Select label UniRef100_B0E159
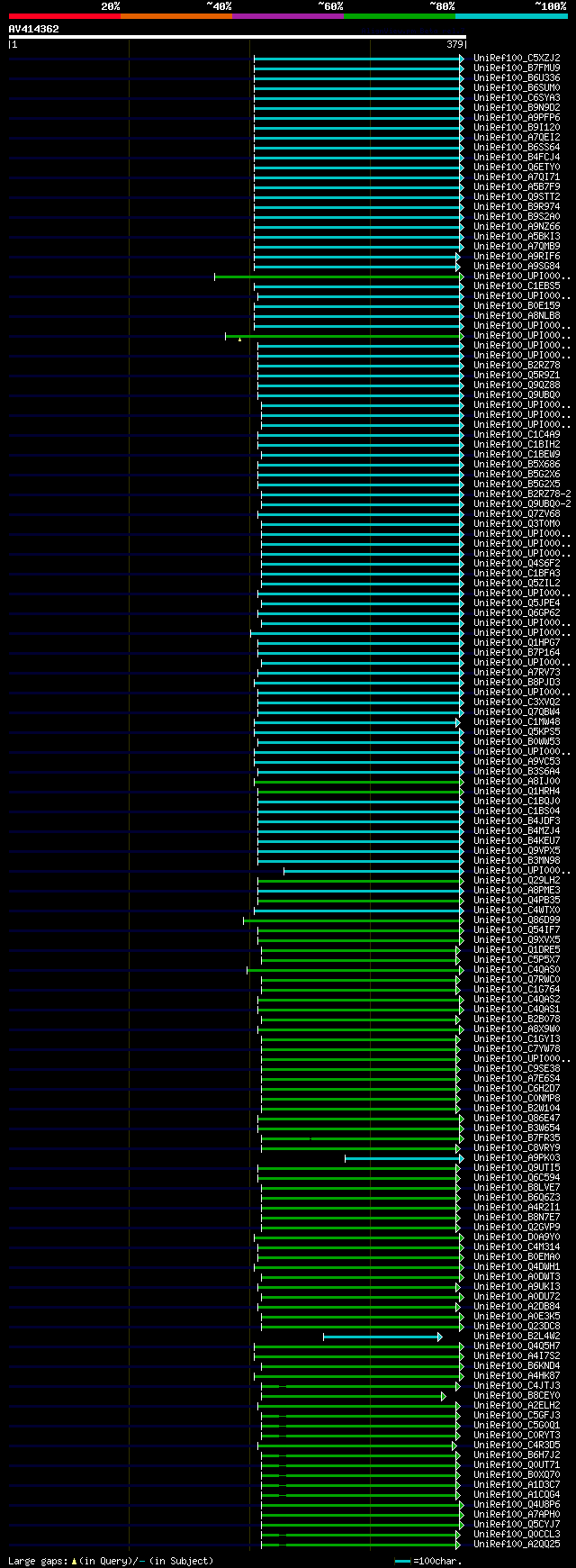Screen dimensions: 576x1568 [x=517, y=306]
